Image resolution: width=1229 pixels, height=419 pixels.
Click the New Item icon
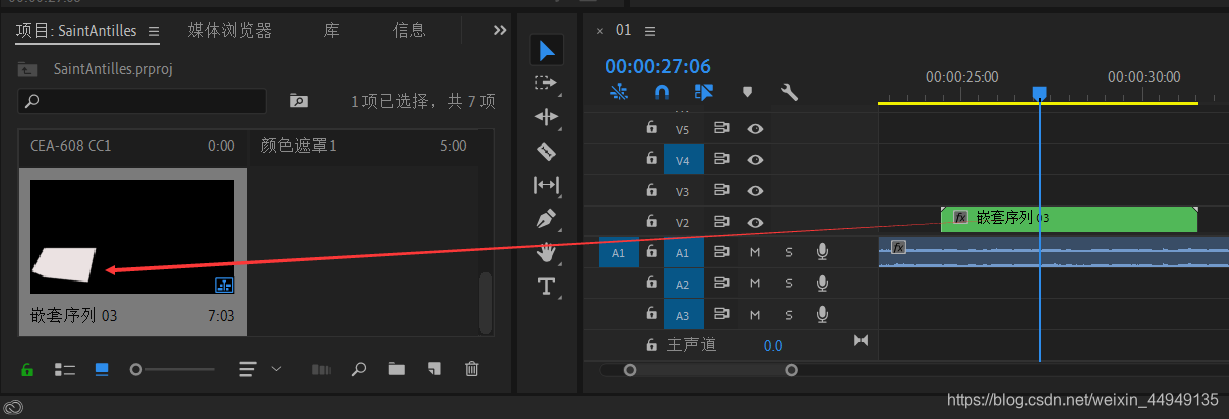point(434,369)
